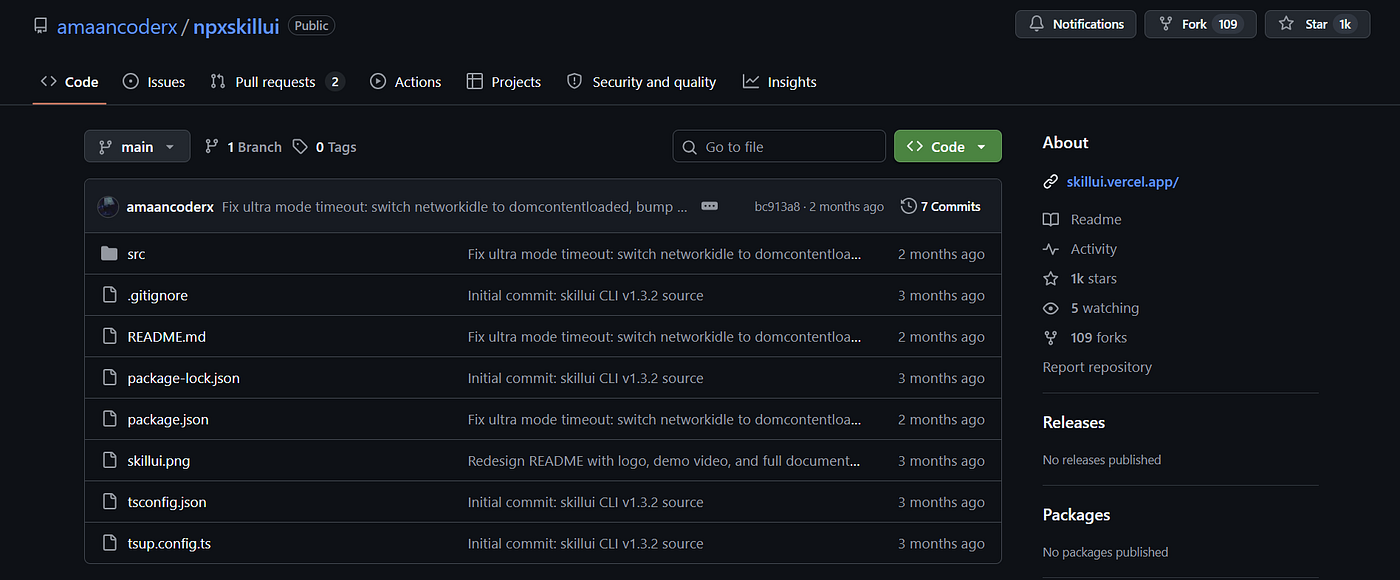Open the src folder

(136, 254)
